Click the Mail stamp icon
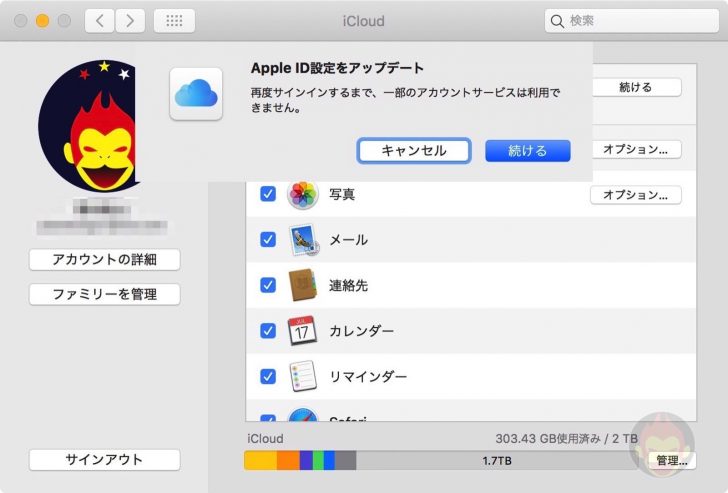Image resolution: width=728 pixels, height=493 pixels. [x=303, y=240]
